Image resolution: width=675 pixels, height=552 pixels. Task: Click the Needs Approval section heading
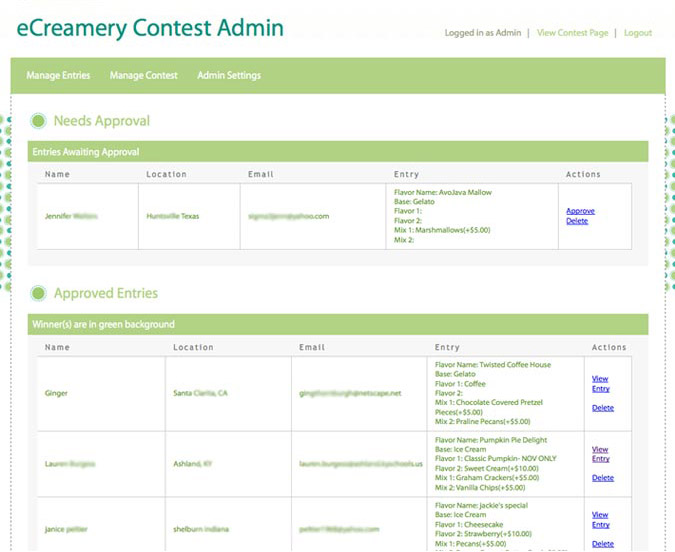tap(102, 121)
